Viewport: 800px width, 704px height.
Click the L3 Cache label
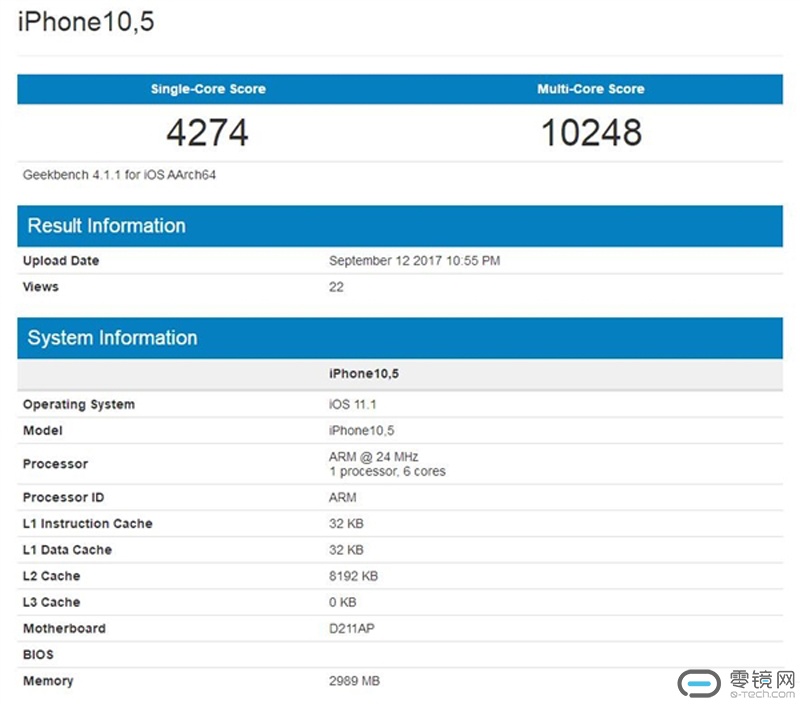[x=52, y=602]
